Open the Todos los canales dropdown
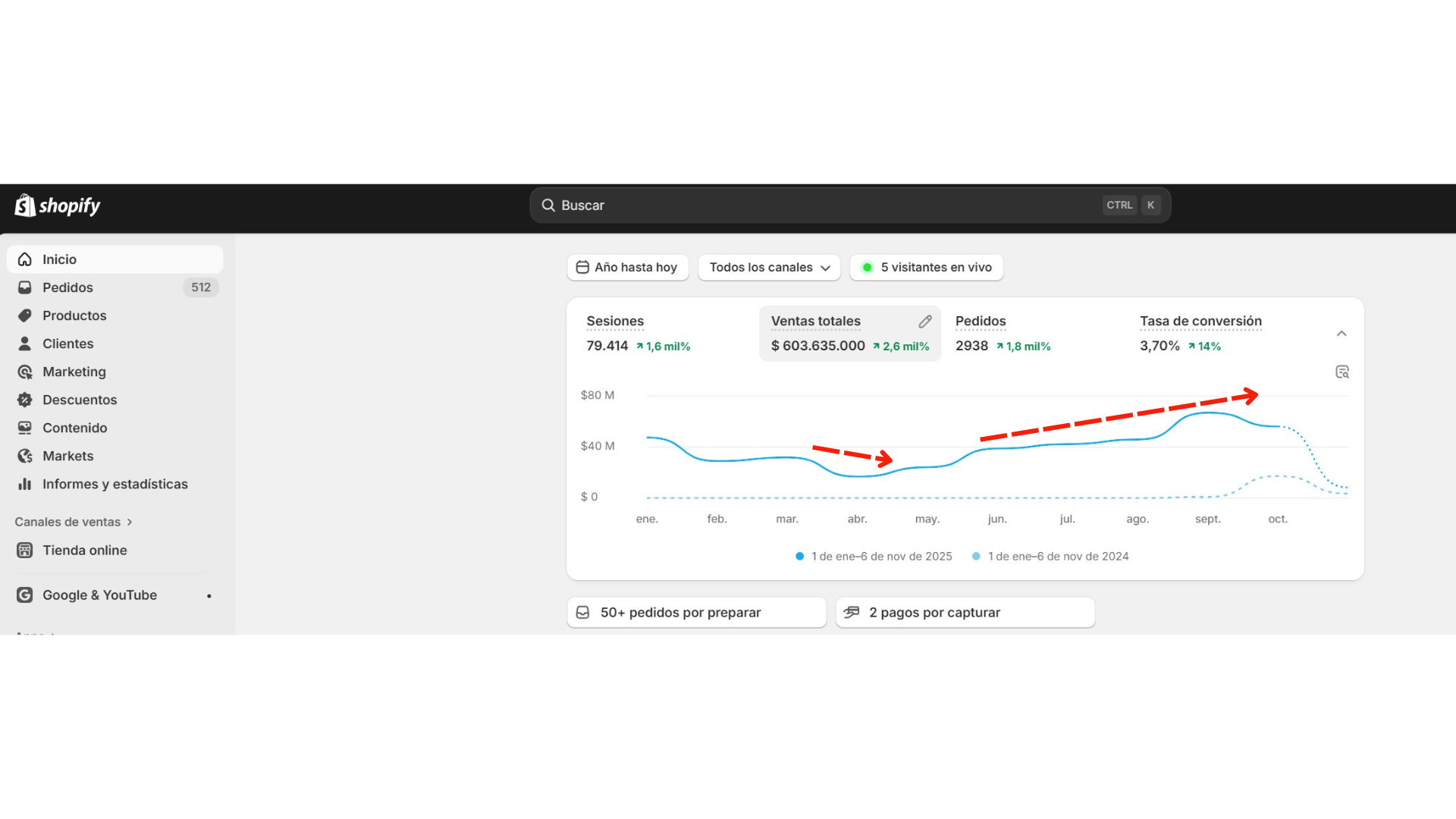Screen dimensions: 1456x819 769,267
